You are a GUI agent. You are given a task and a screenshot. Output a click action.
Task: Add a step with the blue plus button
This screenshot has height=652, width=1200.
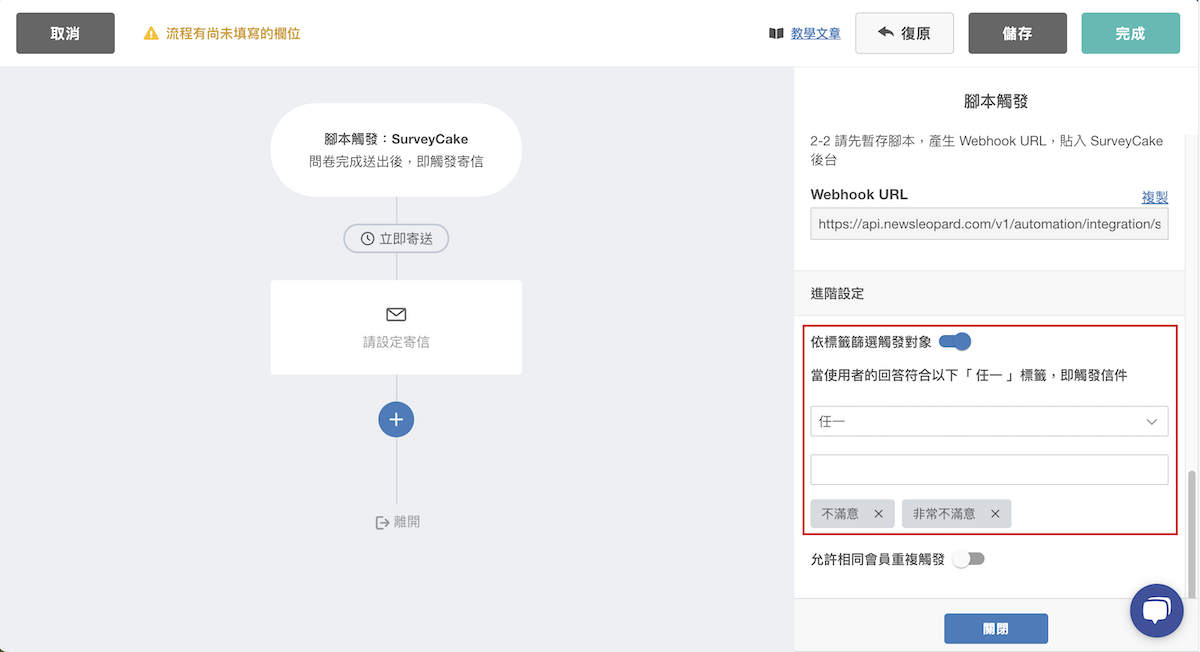click(x=396, y=419)
